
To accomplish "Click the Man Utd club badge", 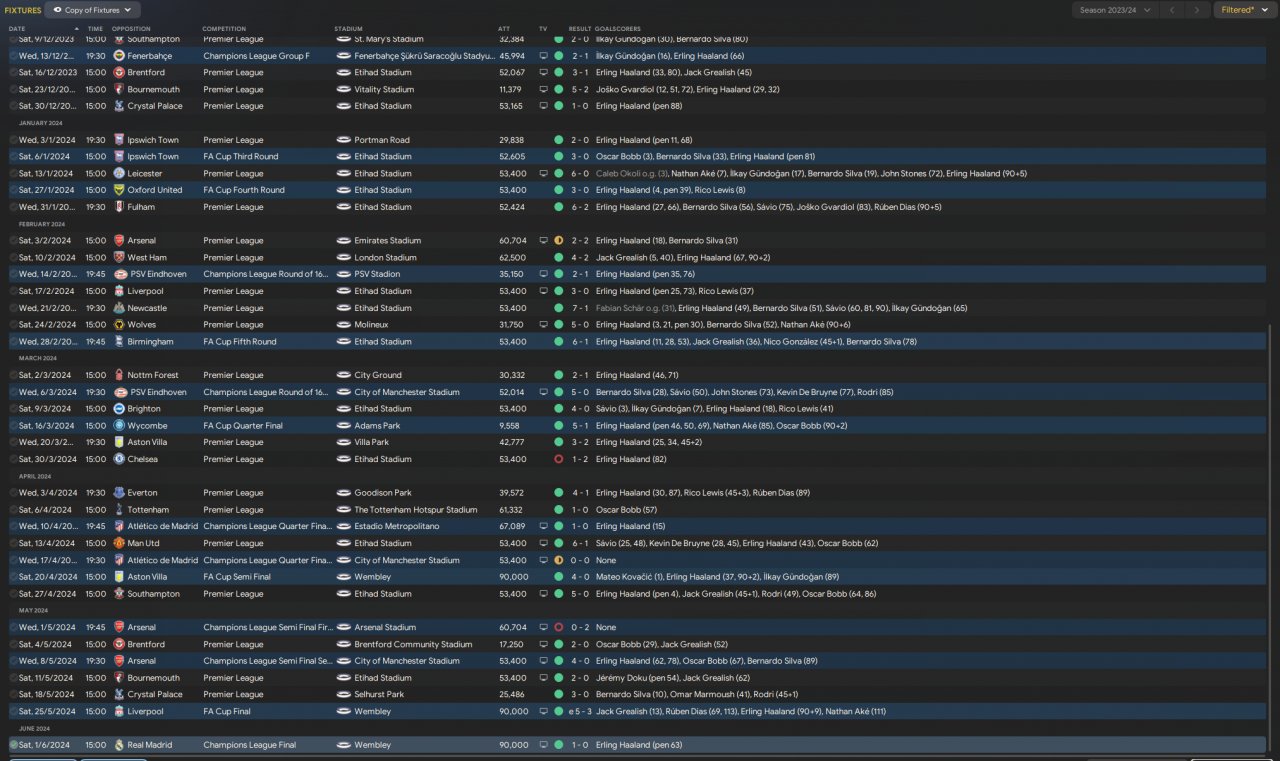I will click(x=119, y=543).
